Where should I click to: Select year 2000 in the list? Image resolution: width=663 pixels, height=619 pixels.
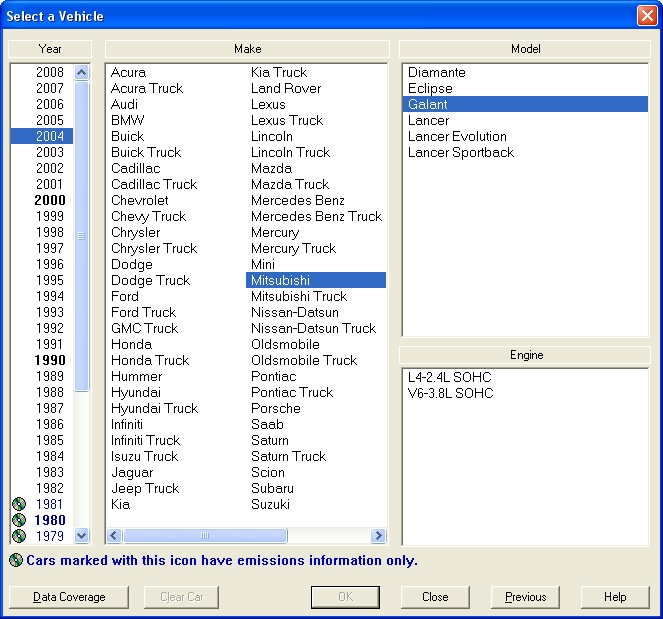pos(50,200)
